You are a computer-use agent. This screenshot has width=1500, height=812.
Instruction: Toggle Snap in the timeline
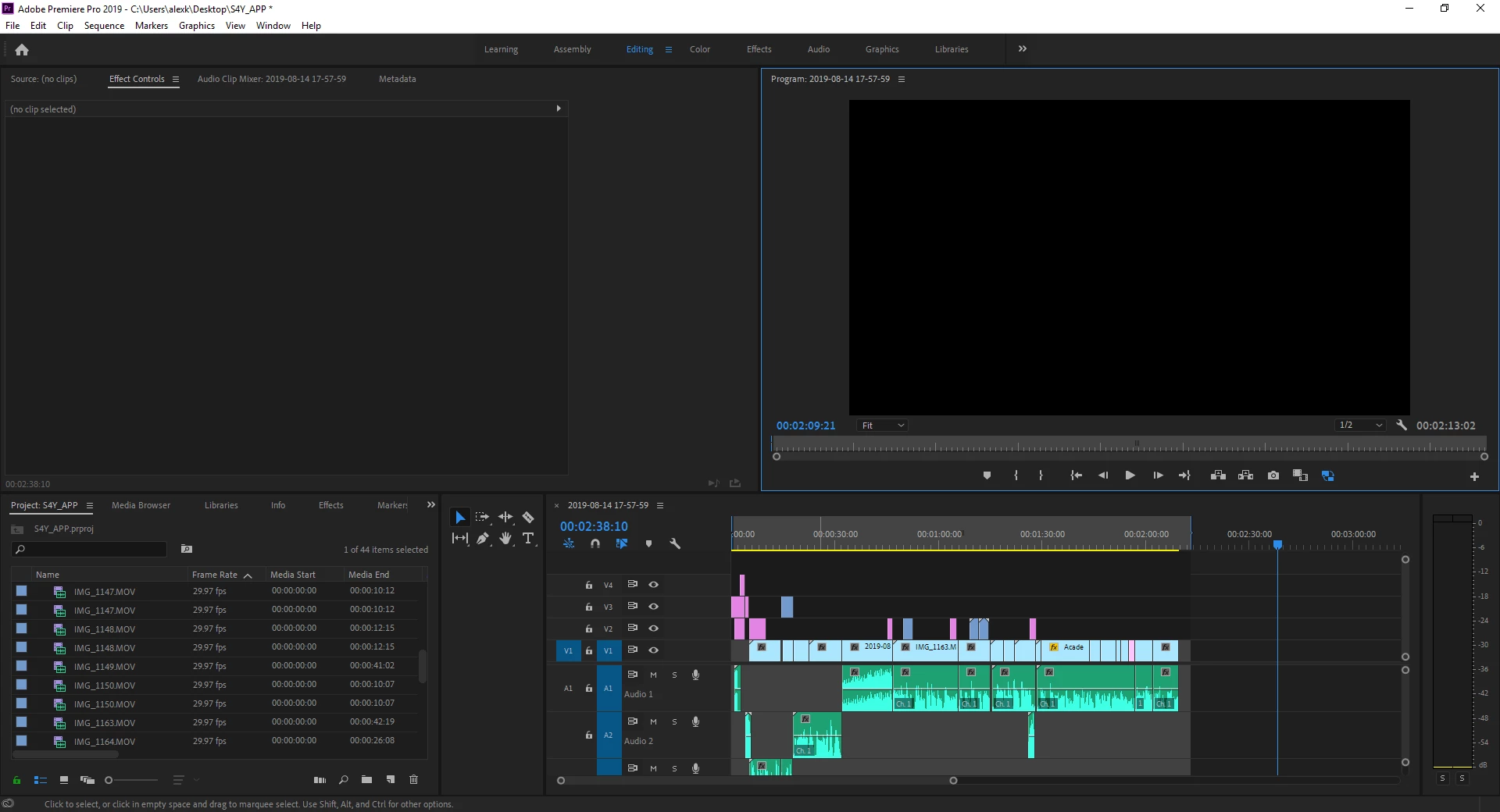point(595,543)
